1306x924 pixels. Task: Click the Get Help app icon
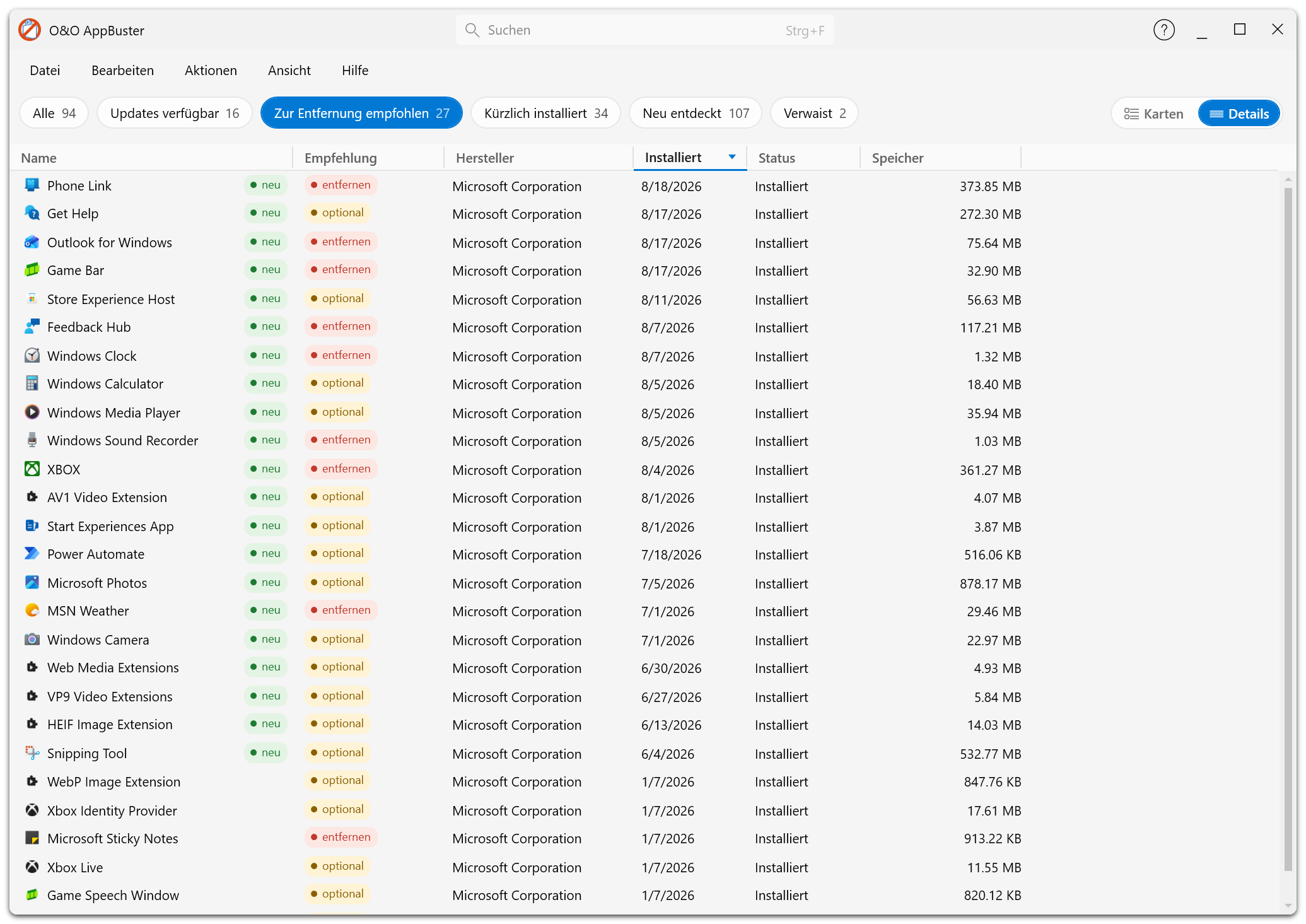(32, 213)
